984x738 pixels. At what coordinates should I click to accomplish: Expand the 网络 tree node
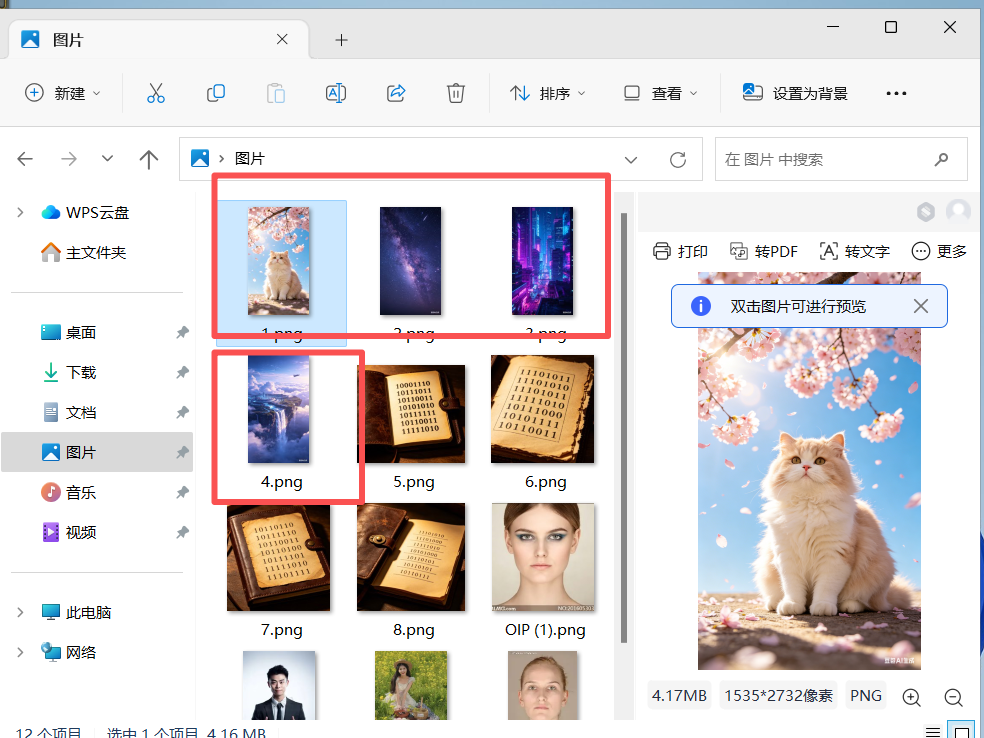[x=20, y=652]
